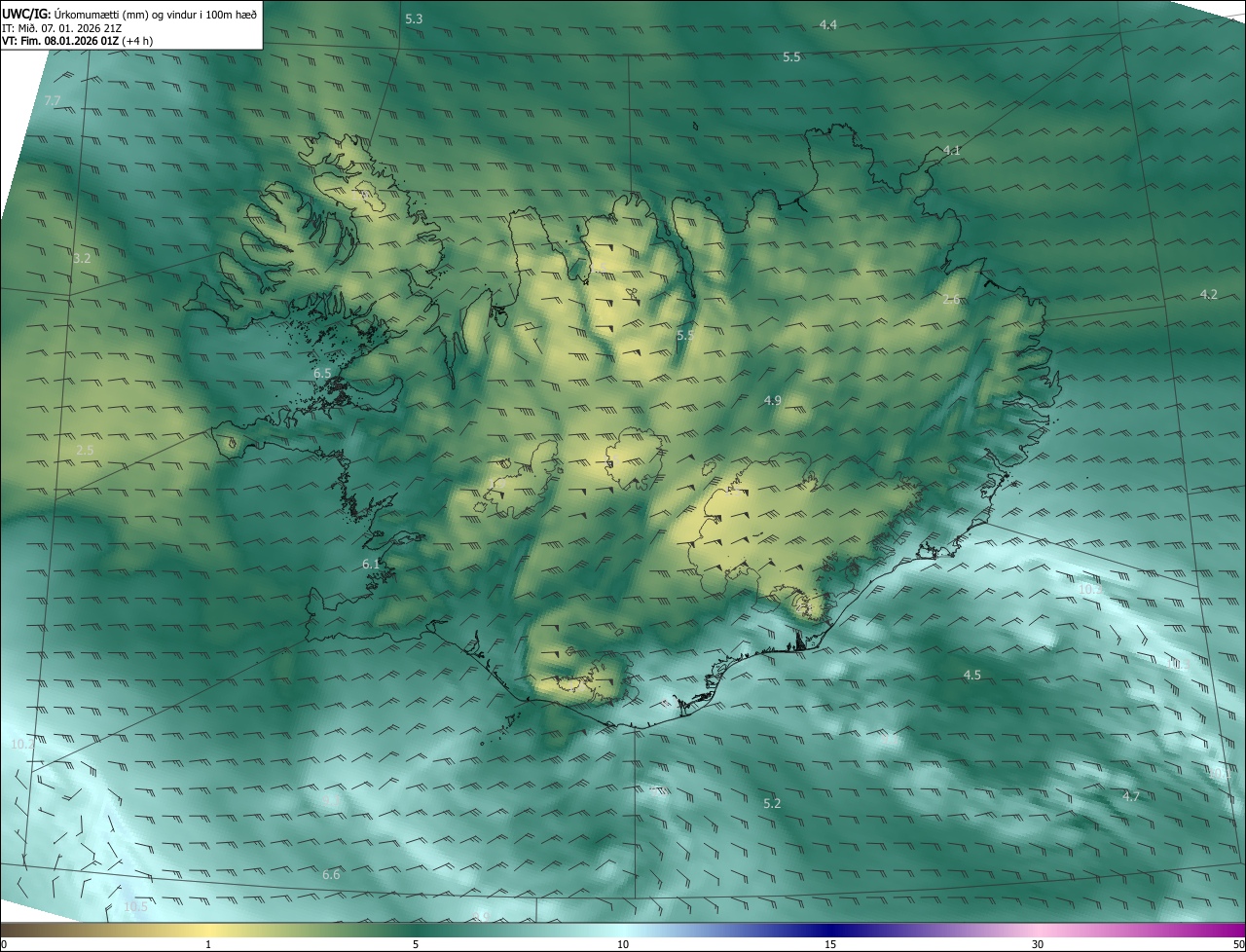Select the 3.2 value label
Screen dimensions: 1246x952
82,258
